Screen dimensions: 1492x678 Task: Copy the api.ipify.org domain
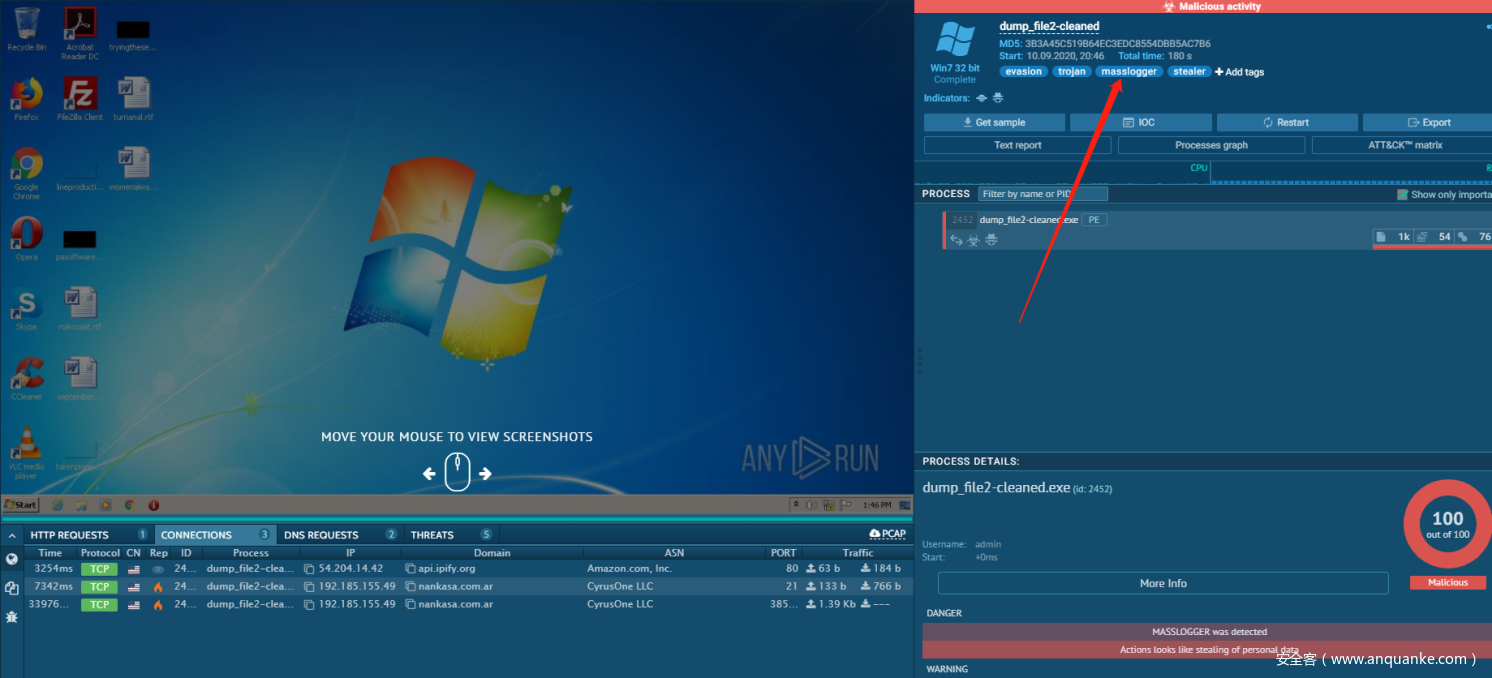pyautogui.click(x=410, y=568)
